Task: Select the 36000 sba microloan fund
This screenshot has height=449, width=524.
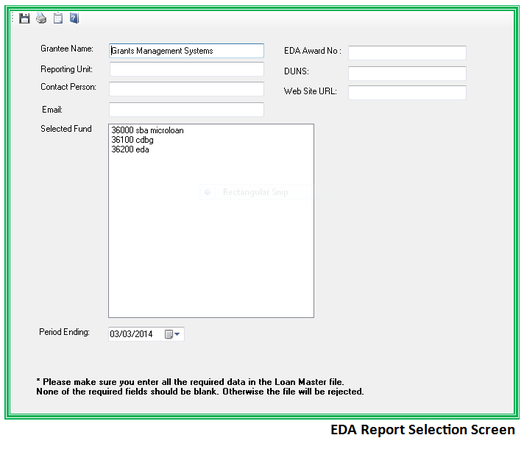Action: (x=147, y=130)
